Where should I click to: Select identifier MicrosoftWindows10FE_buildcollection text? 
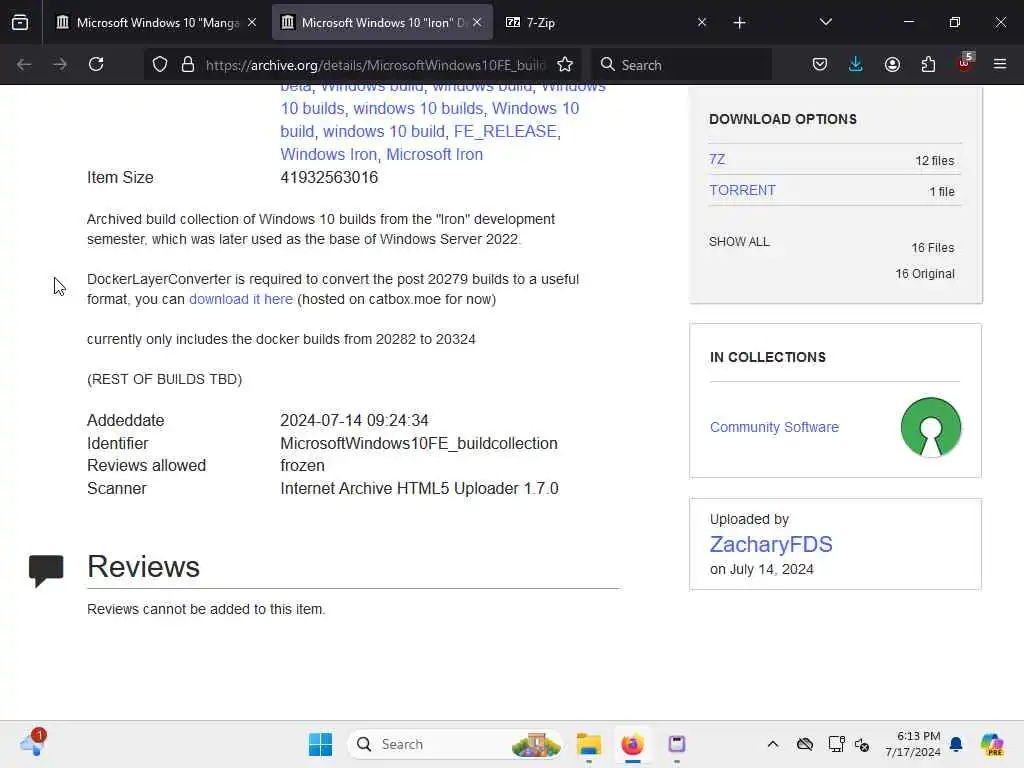point(419,443)
